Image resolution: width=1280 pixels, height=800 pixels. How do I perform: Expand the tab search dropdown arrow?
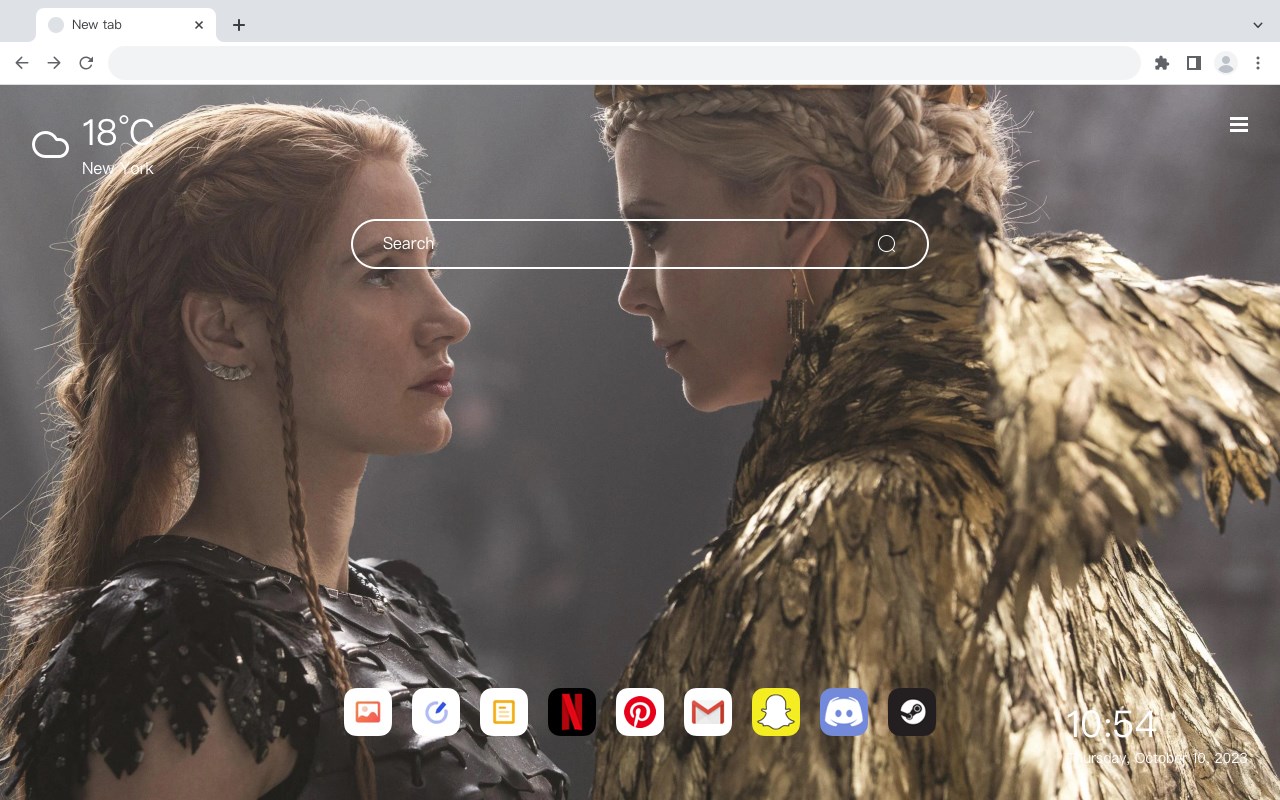(1258, 25)
